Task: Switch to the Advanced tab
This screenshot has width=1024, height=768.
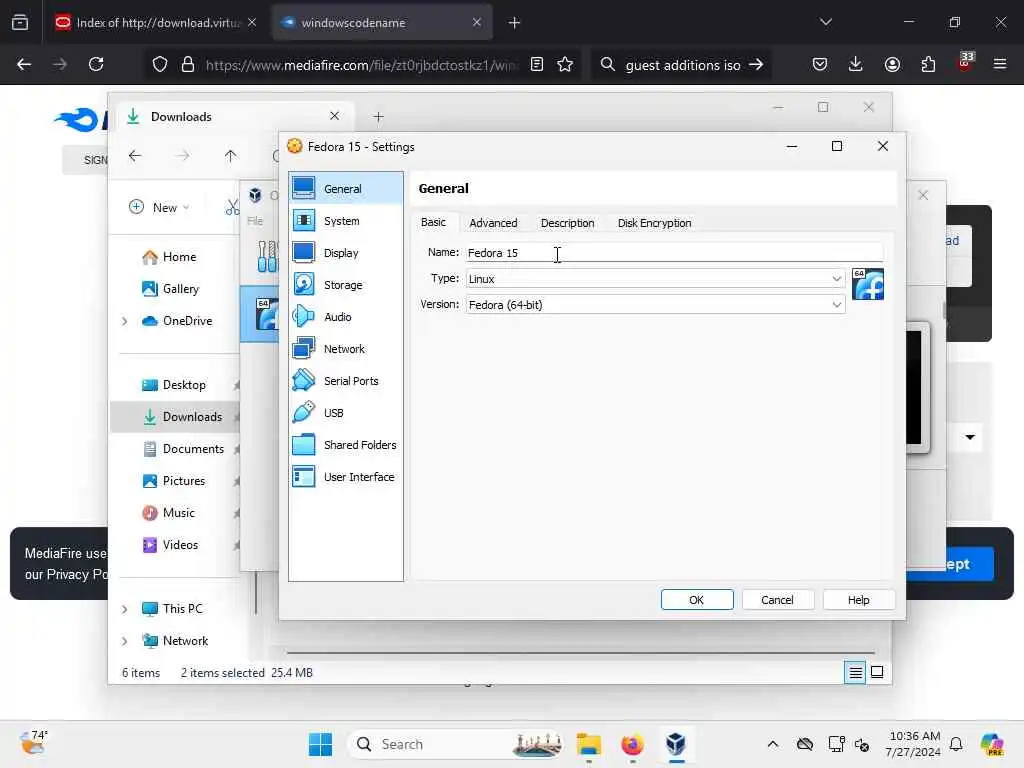Action: 493,223
